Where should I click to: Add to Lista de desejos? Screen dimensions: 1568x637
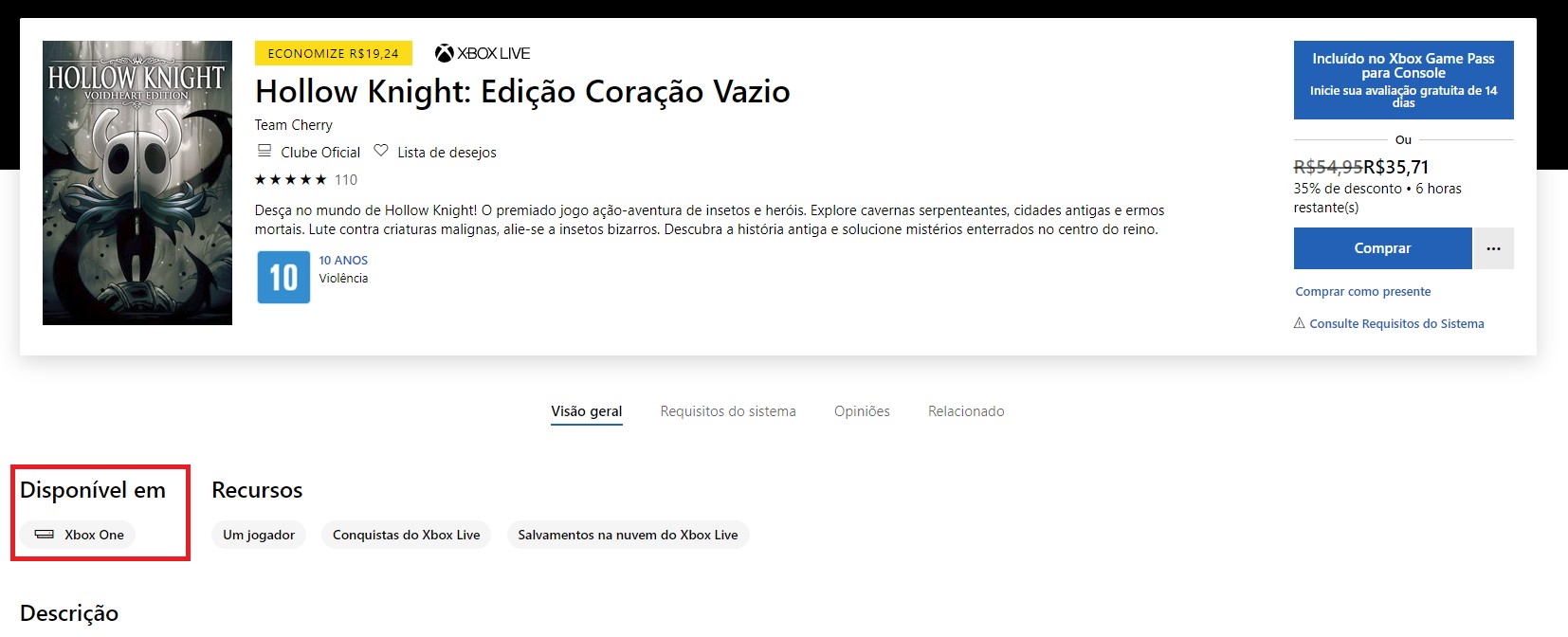[x=447, y=152]
